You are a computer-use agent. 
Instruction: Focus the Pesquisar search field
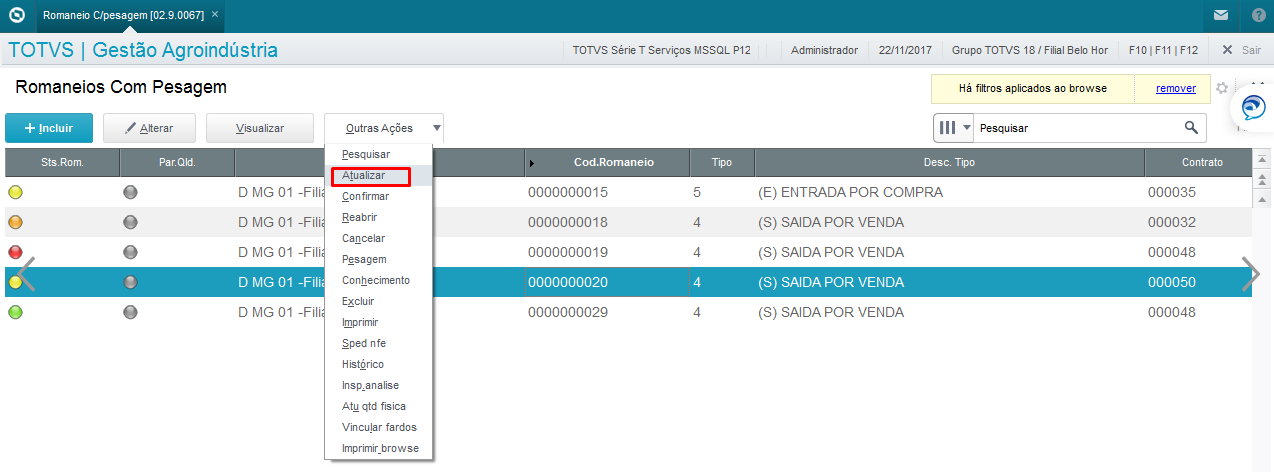click(x=1078, y=128)
